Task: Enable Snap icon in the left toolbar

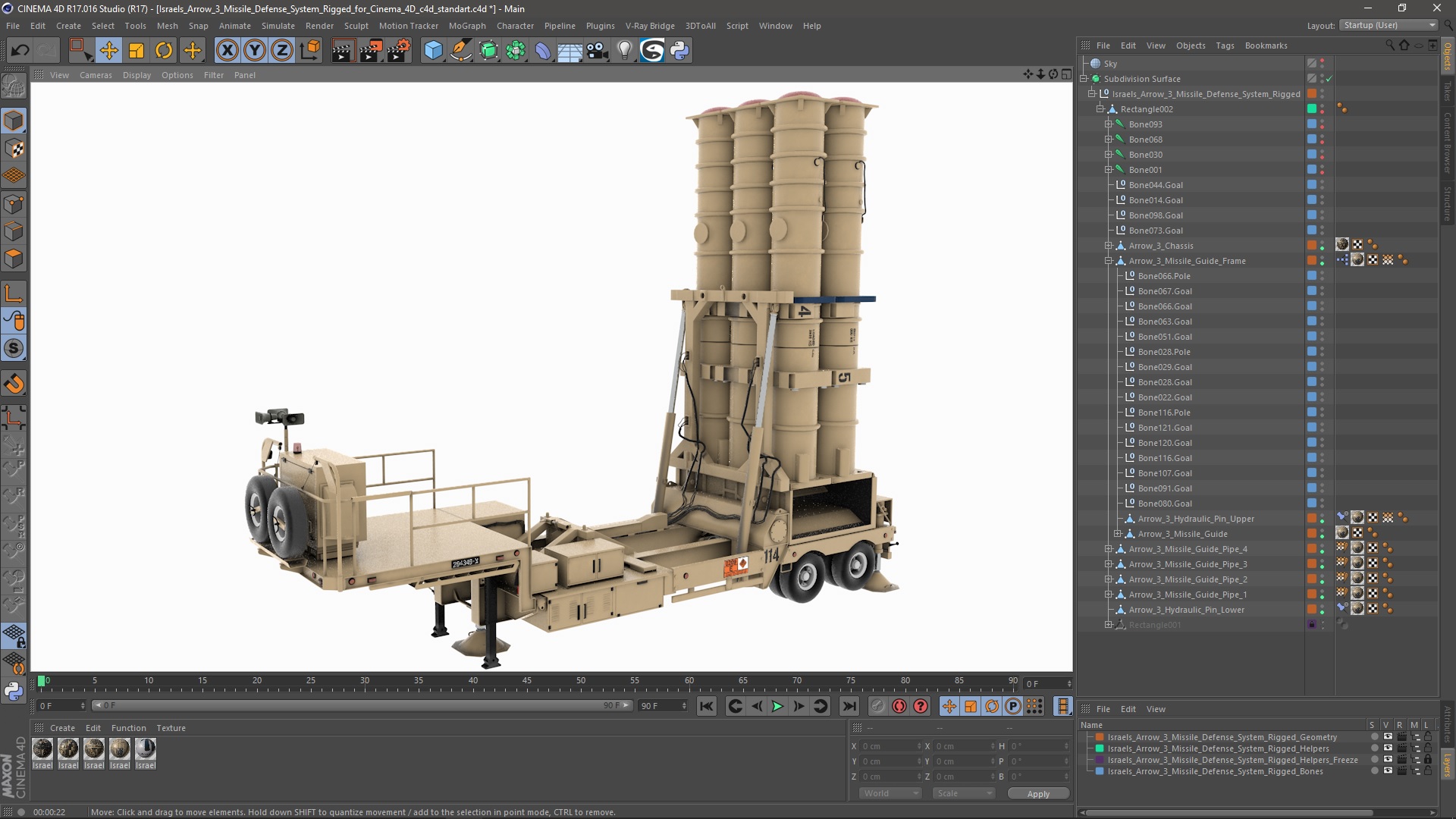Action: coord(14,384)
